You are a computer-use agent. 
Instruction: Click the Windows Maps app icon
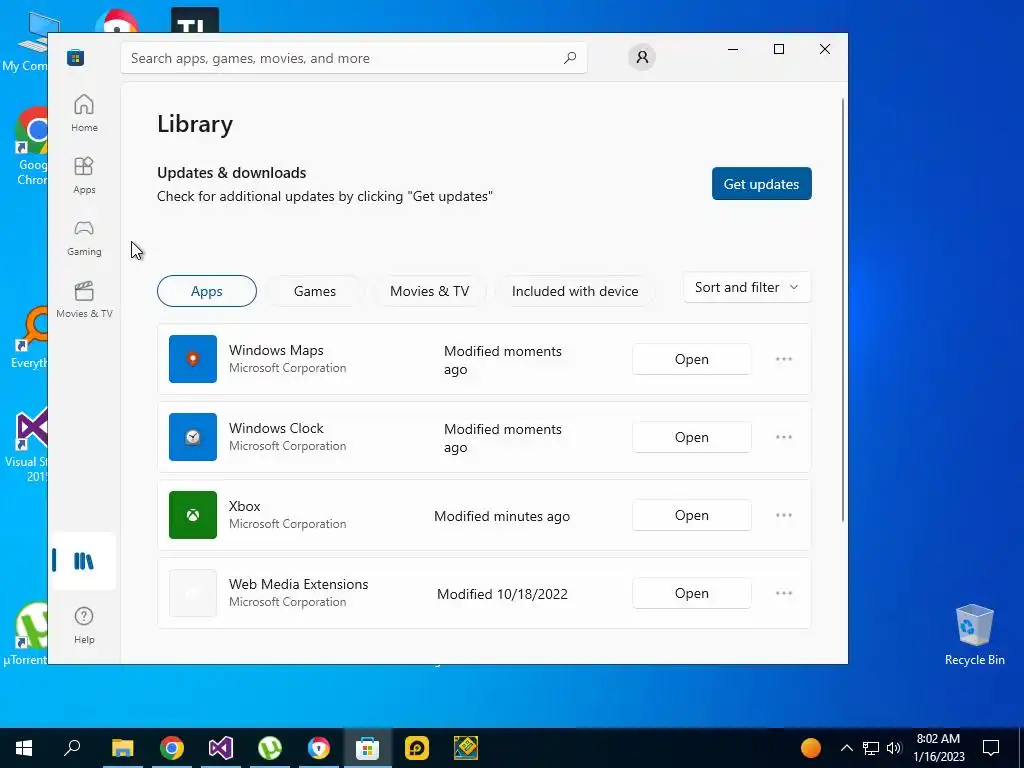click(x=193, y=359)
